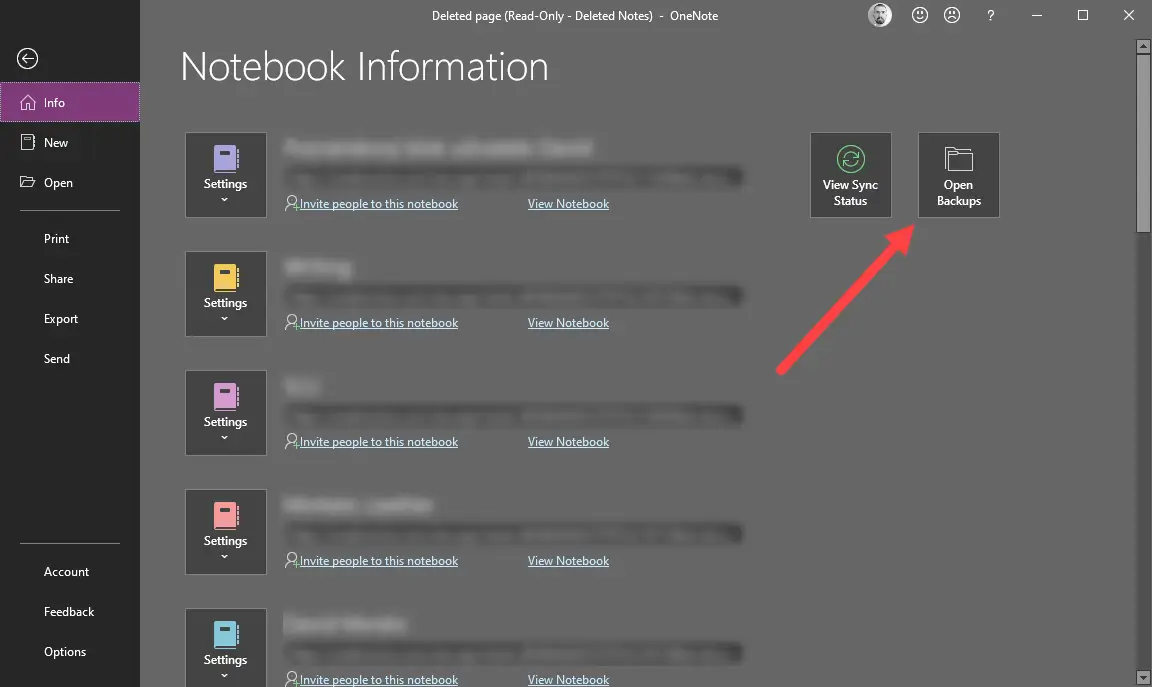Invite people to the red-icon notebook
1152x687 pixels.
[371, 561]
